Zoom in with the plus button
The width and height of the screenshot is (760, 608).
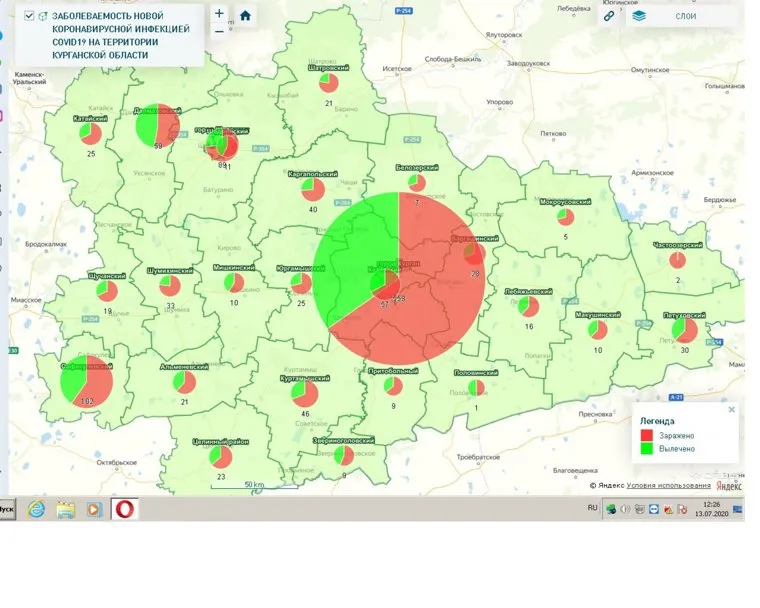point(219,14)
